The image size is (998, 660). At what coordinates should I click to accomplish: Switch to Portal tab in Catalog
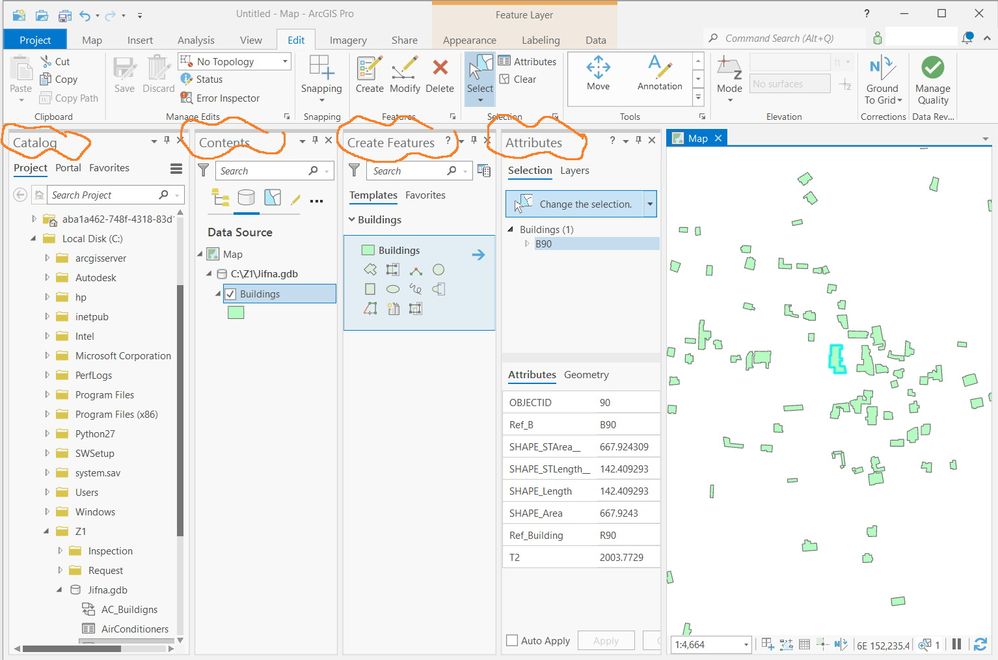pyautogui.click(x=68, y=167)
